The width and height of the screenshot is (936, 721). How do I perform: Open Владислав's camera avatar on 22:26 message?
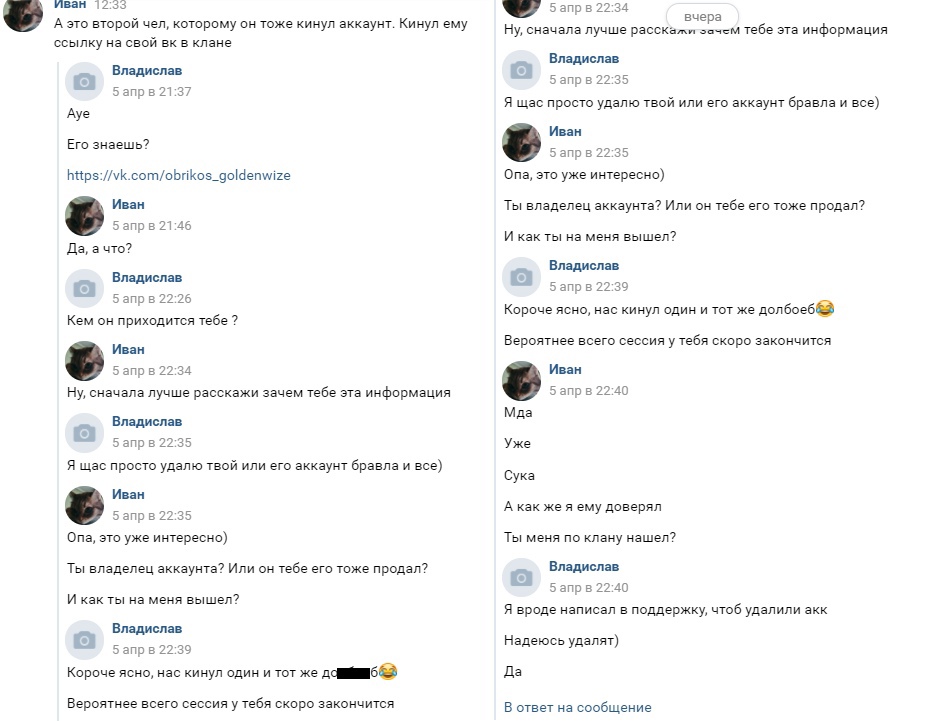tap(84, 288)
